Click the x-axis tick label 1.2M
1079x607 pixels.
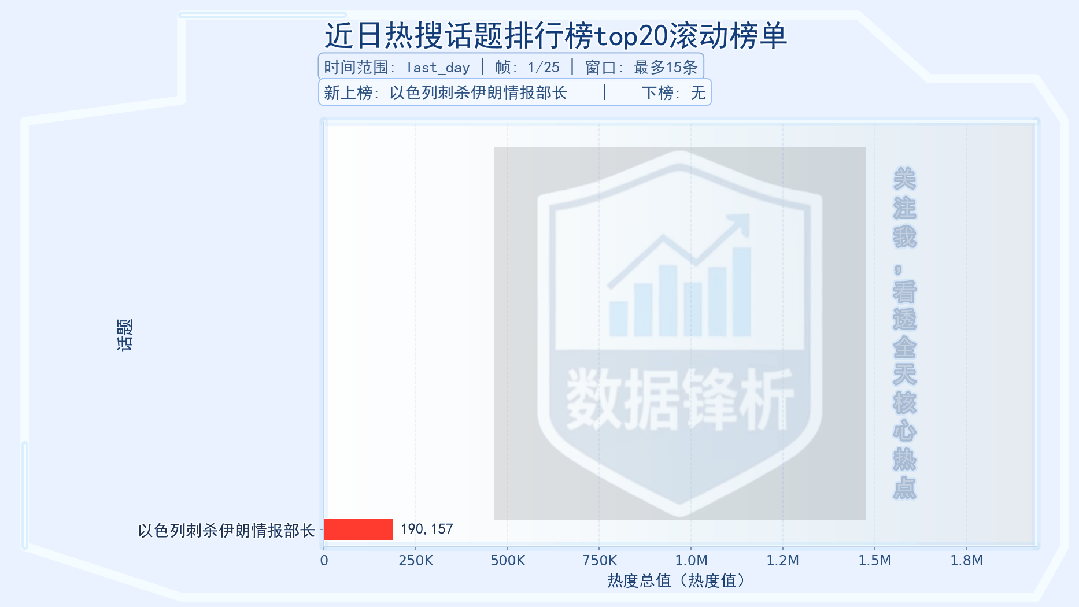(x=783, y=560)
